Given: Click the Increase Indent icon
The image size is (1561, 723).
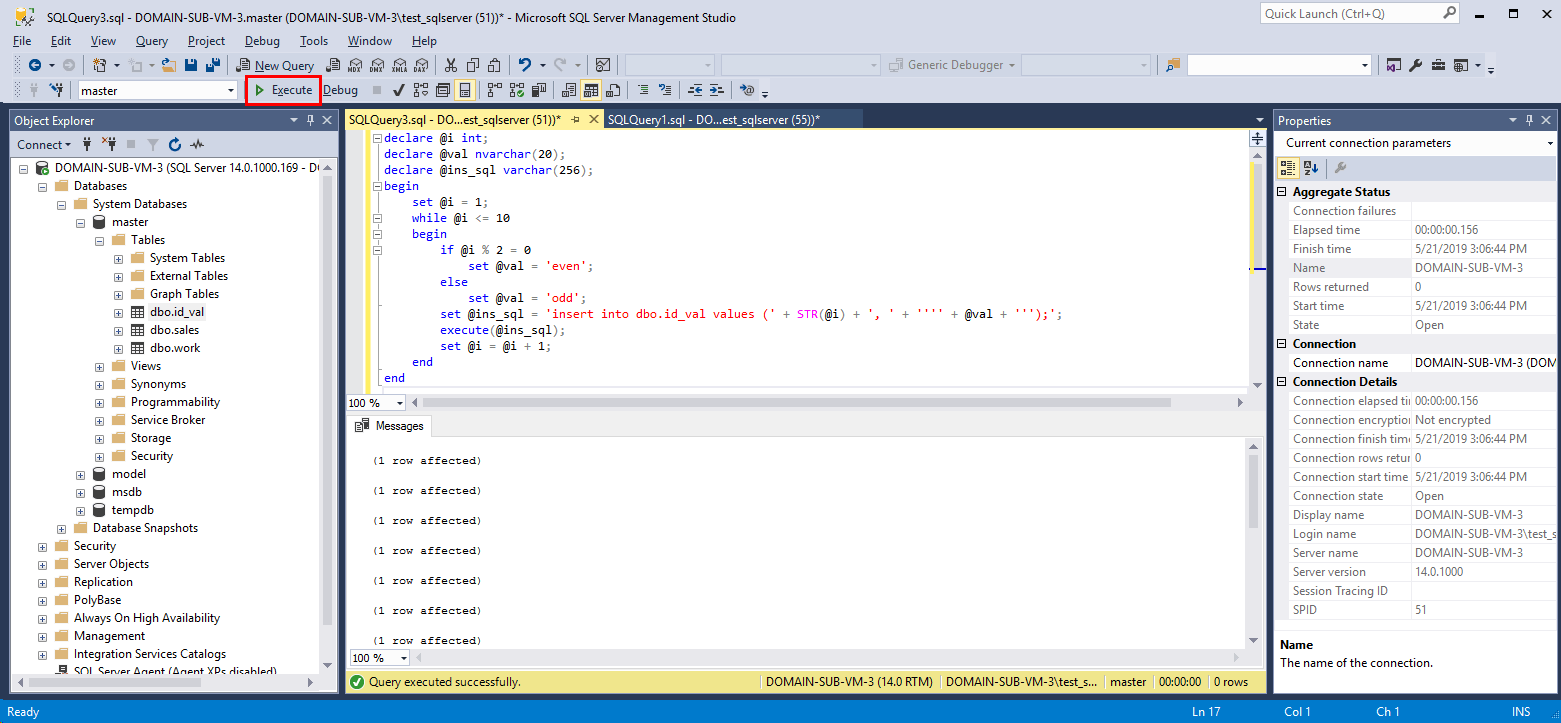Looking at the screenshot, I should (x=717, y=90).
